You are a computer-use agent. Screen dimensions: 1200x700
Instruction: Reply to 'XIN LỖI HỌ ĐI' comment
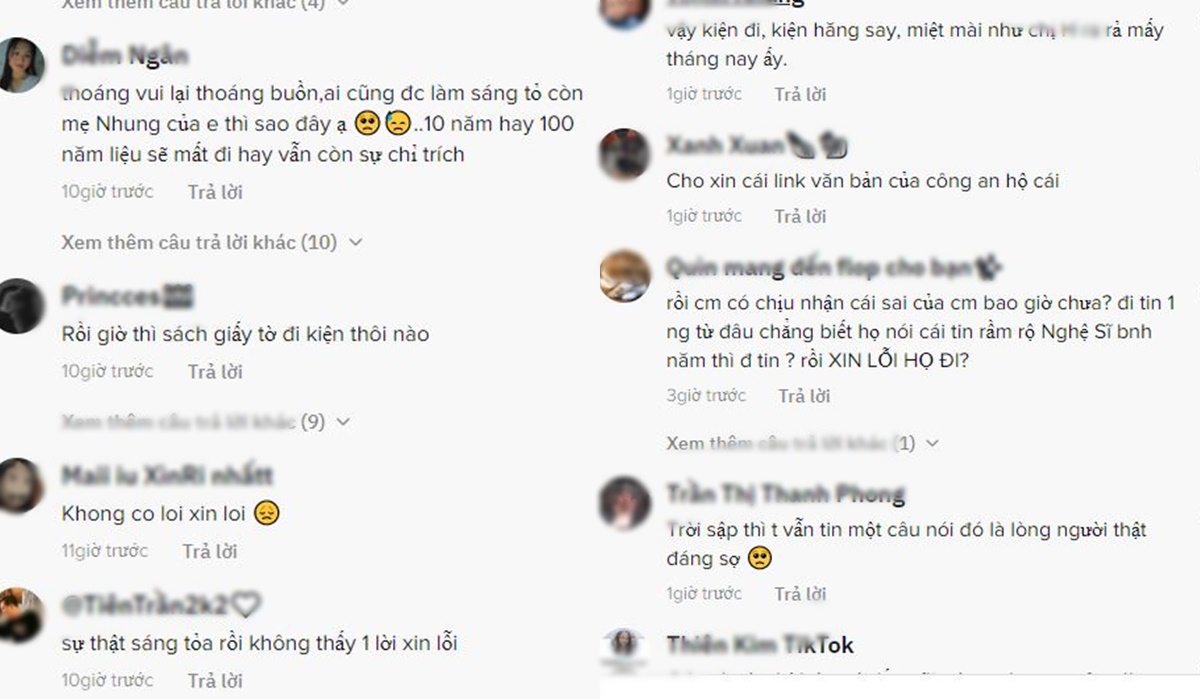coord(806,395)
